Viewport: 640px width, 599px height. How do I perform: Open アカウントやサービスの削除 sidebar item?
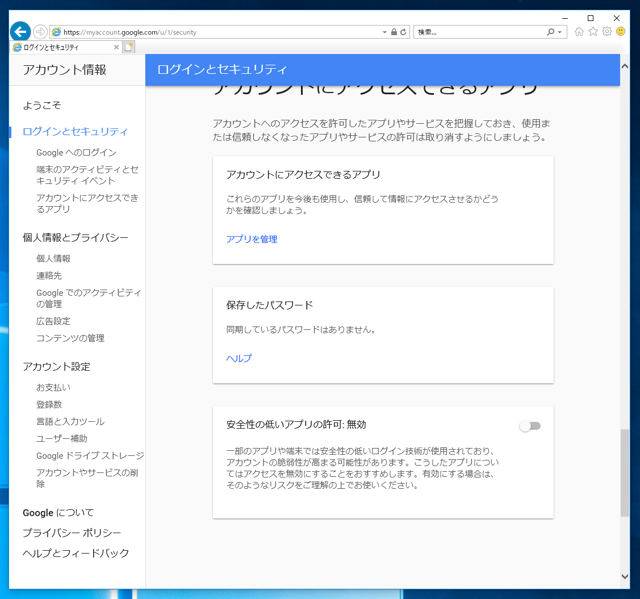[x=87, y=478]
